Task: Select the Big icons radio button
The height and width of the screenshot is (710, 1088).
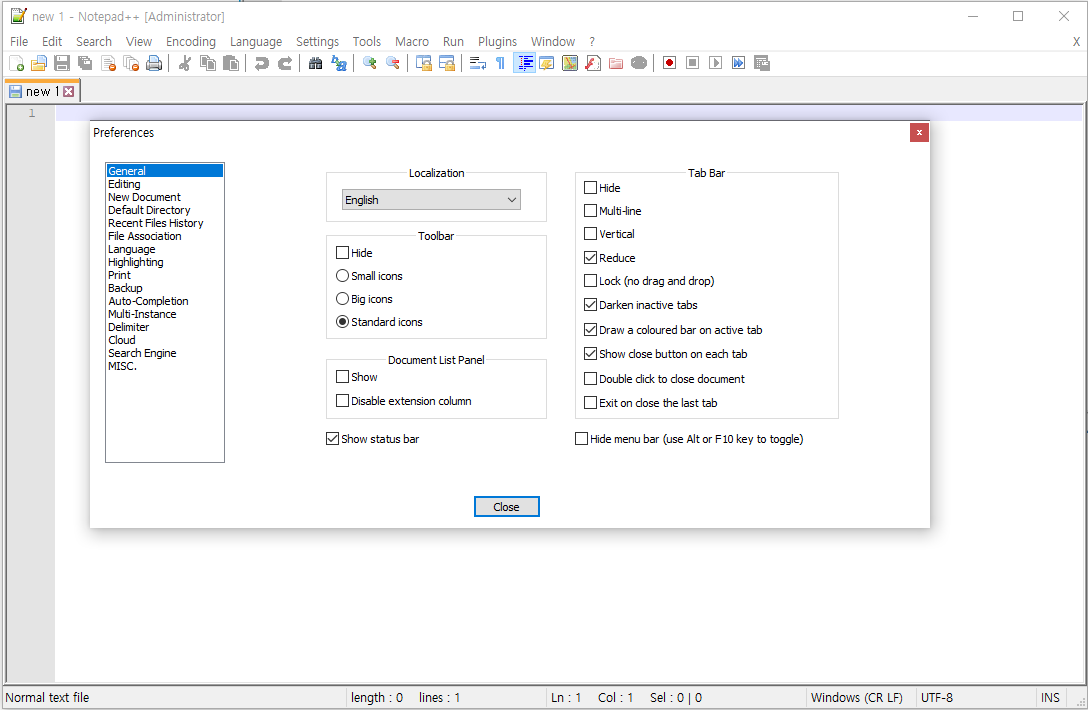Action: [x=342, y=299]
